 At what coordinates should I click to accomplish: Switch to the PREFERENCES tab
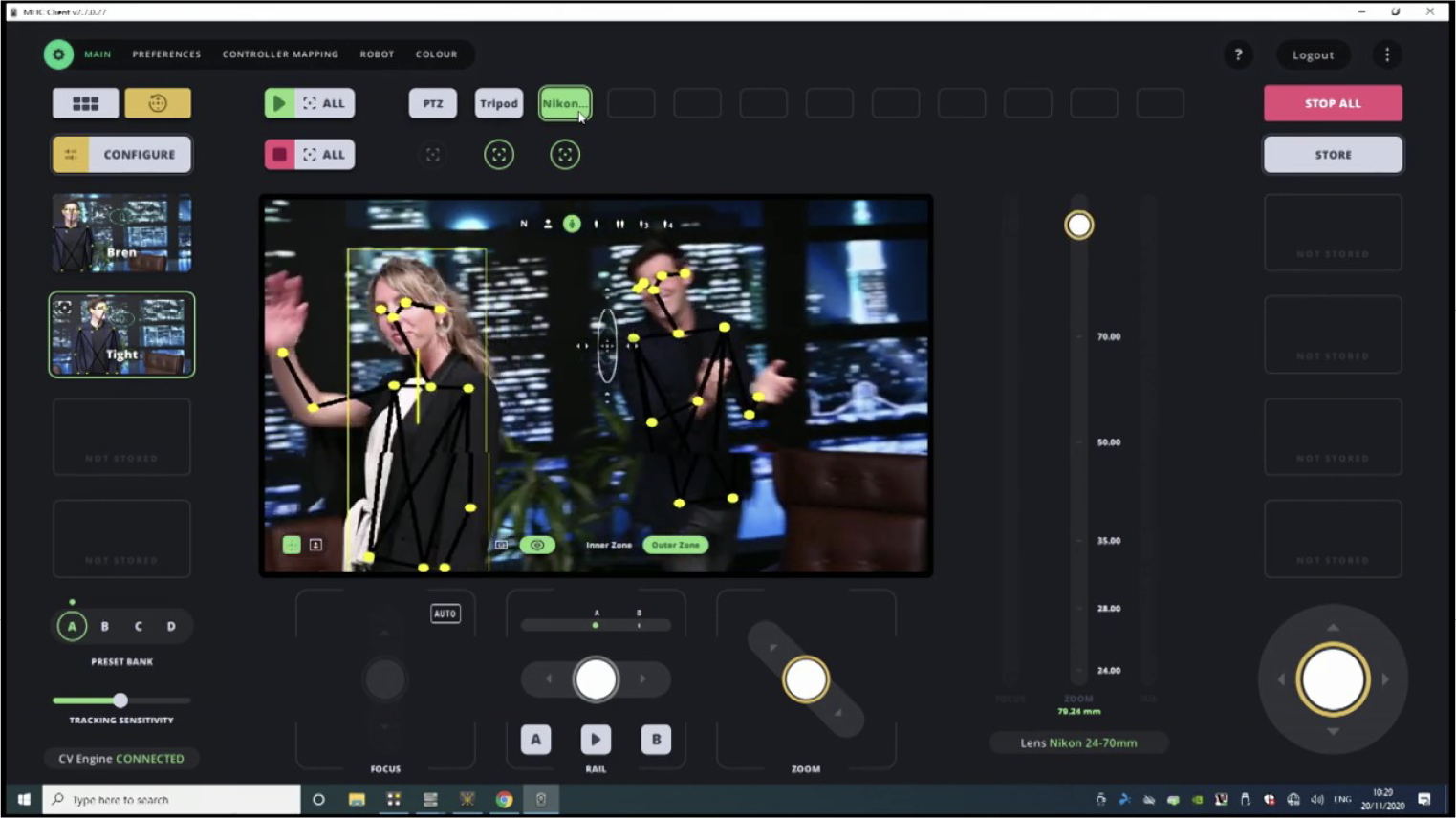[x=166, y=54]
